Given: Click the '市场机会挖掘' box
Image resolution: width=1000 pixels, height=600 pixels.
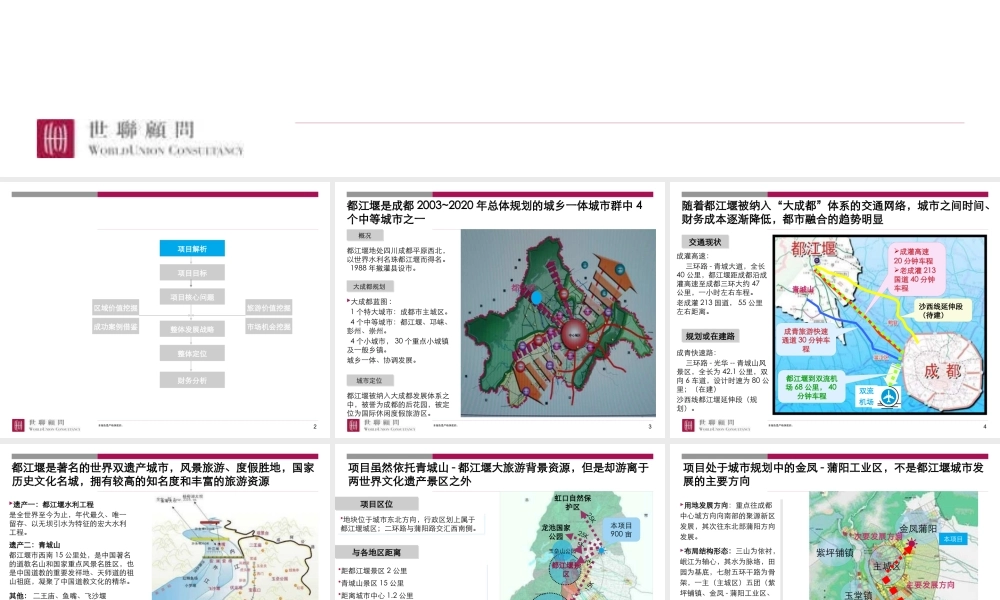Looking at the screenshot, I should point(268,326).
